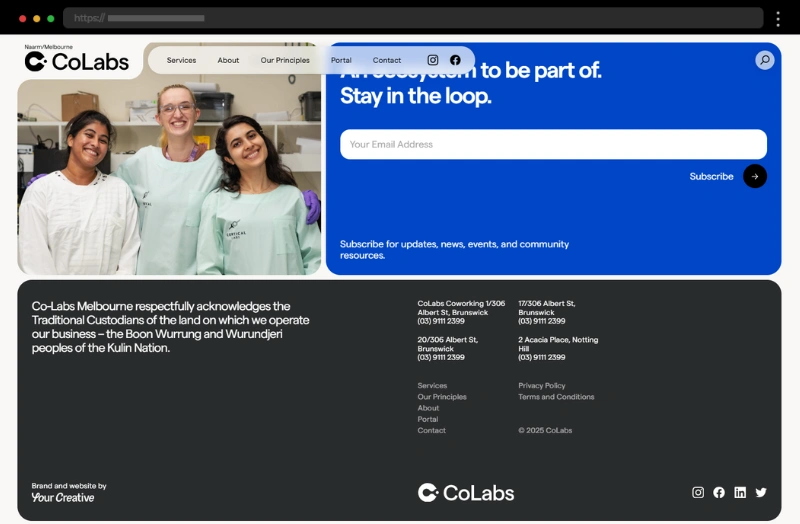Go to Our Principles nav item
This screenshot has height=524, width=800.
(x=285, y=60)
